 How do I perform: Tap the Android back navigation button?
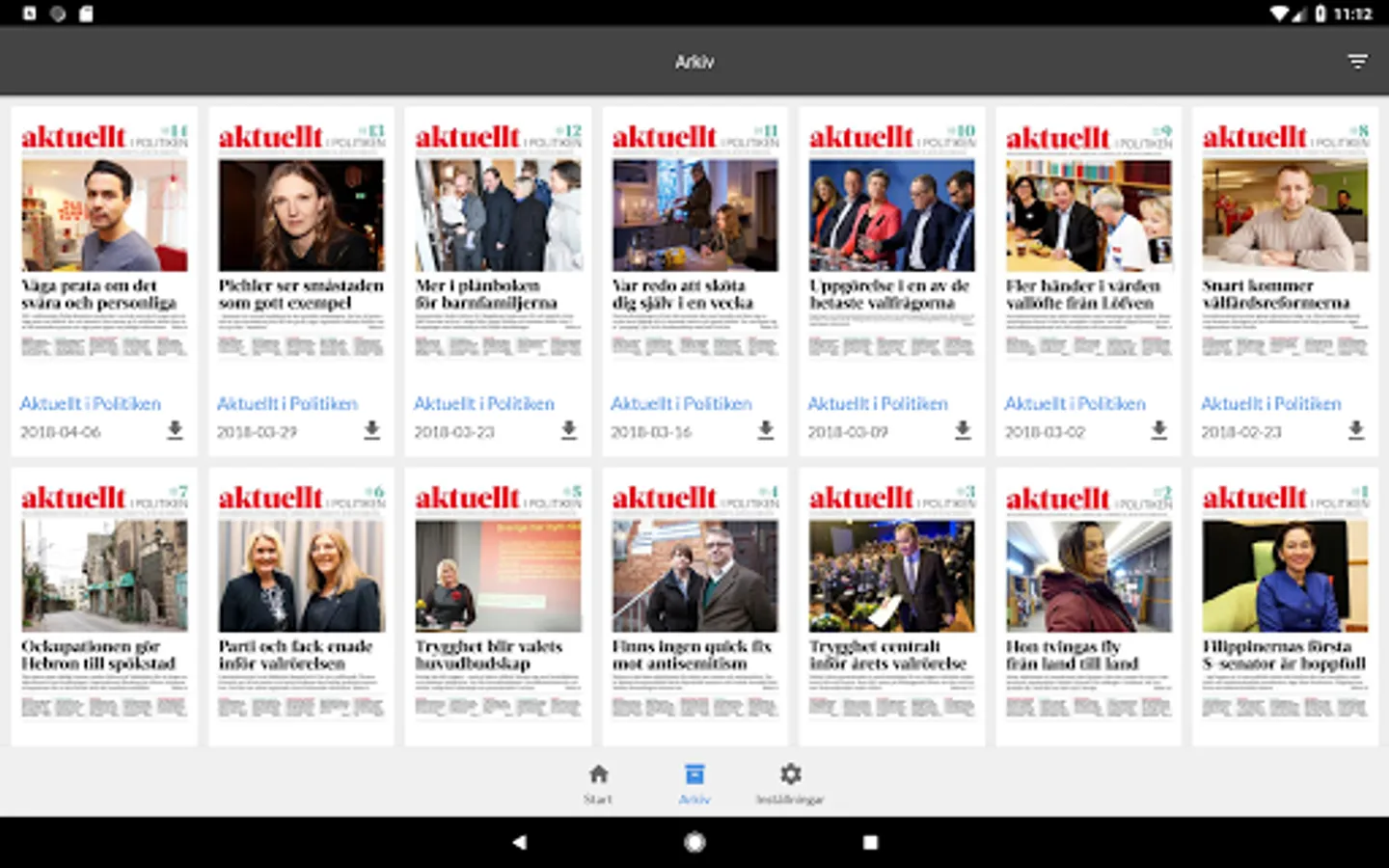coord(519,842)
